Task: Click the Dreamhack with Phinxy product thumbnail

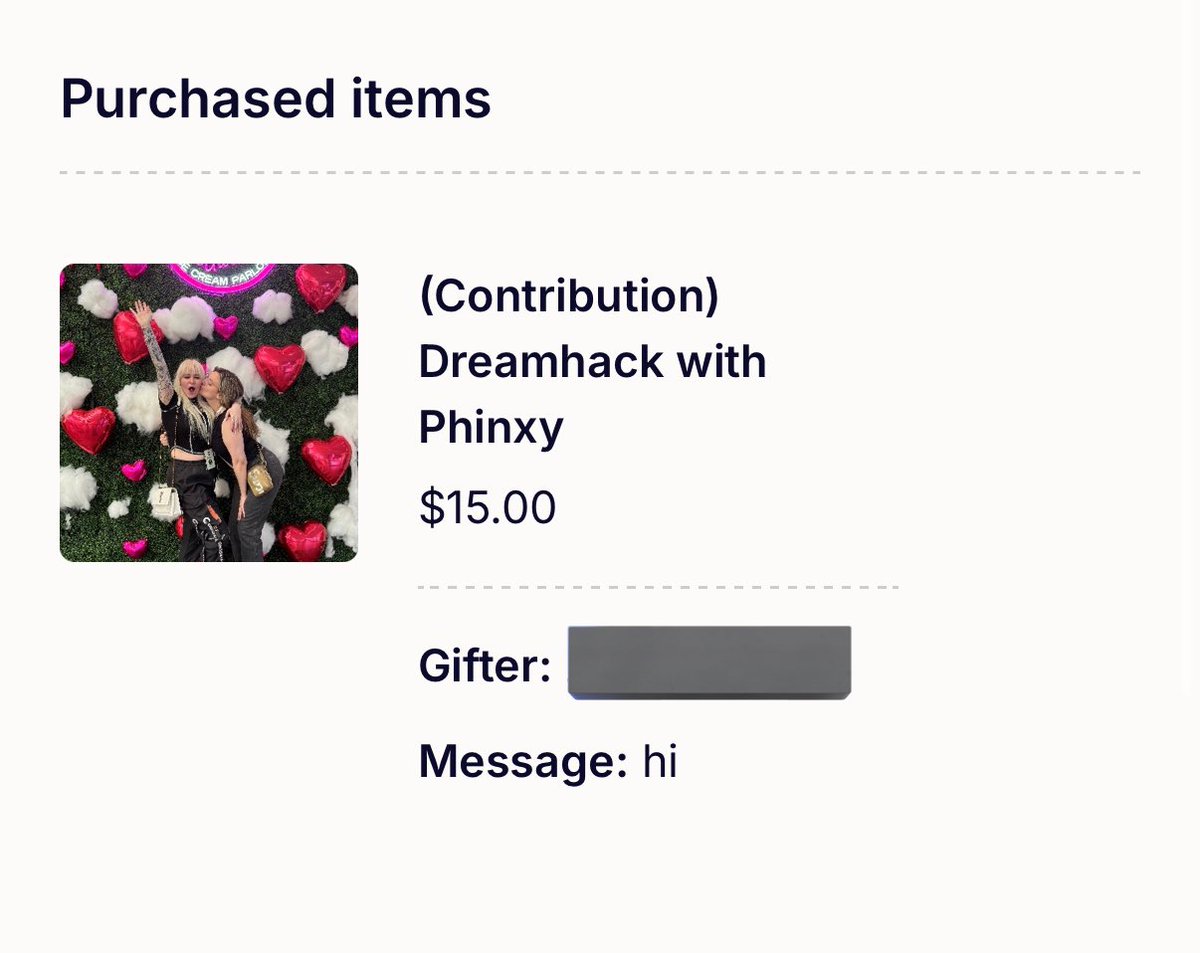Action: [x=209, y=413]
